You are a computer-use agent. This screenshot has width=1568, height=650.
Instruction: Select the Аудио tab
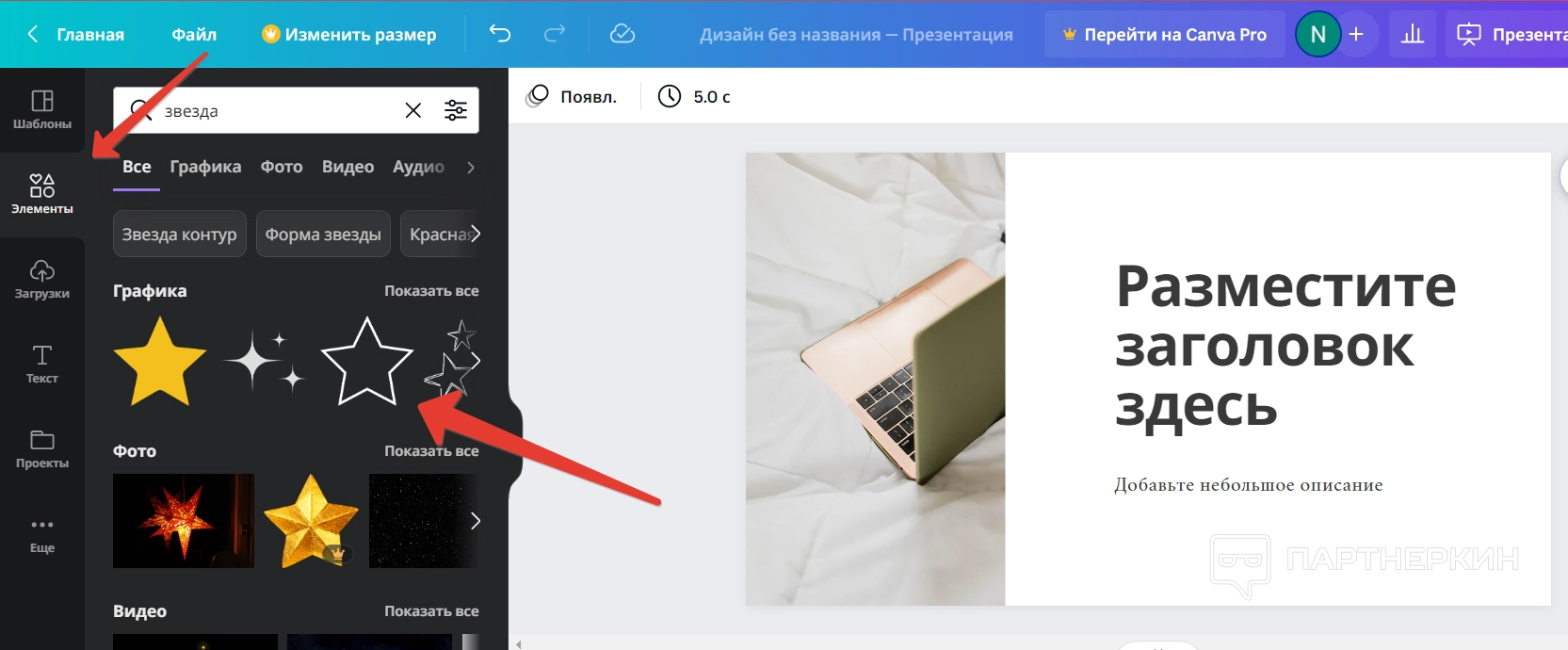[418, 167]
